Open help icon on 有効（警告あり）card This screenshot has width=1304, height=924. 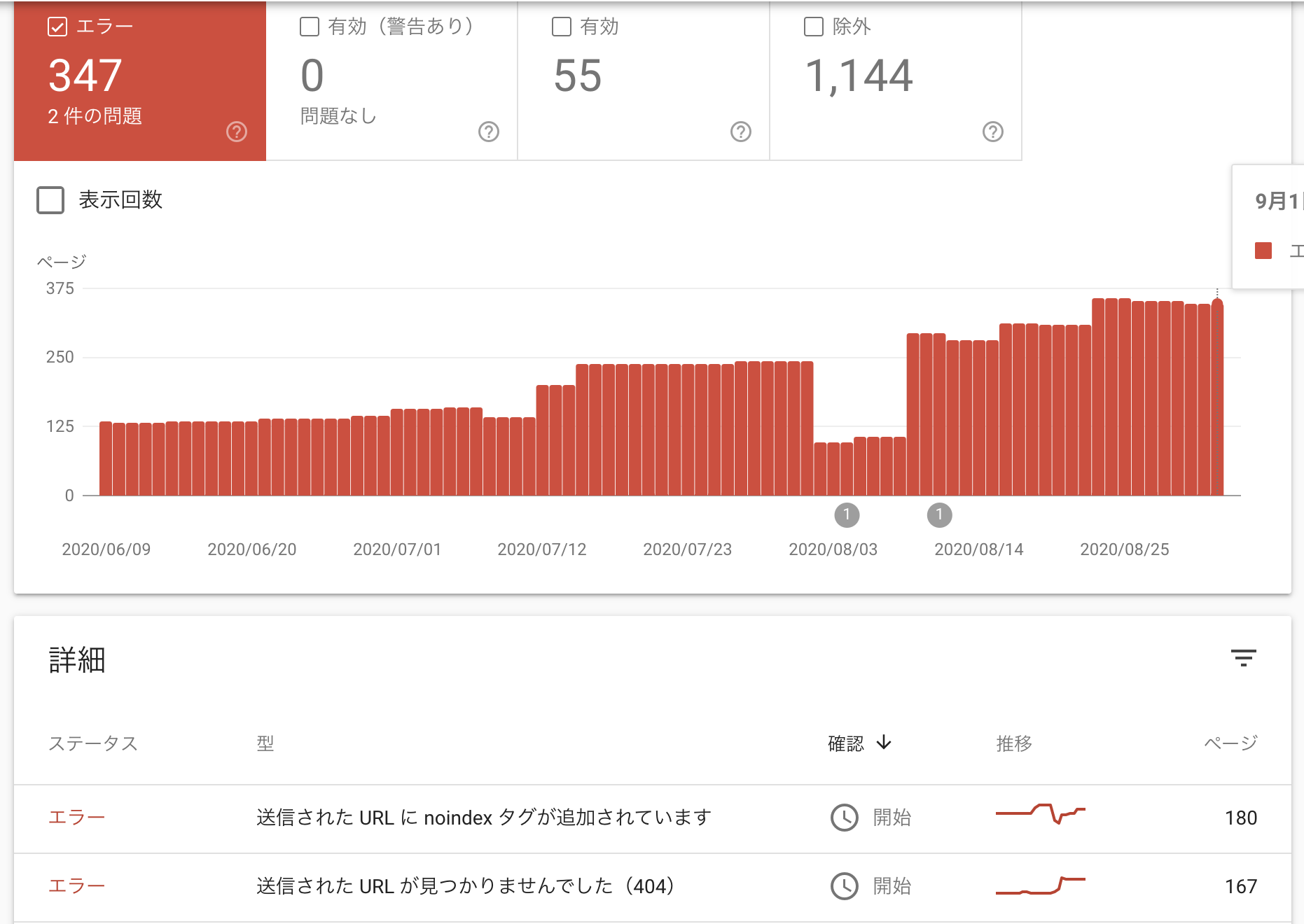tap(489, 132)
